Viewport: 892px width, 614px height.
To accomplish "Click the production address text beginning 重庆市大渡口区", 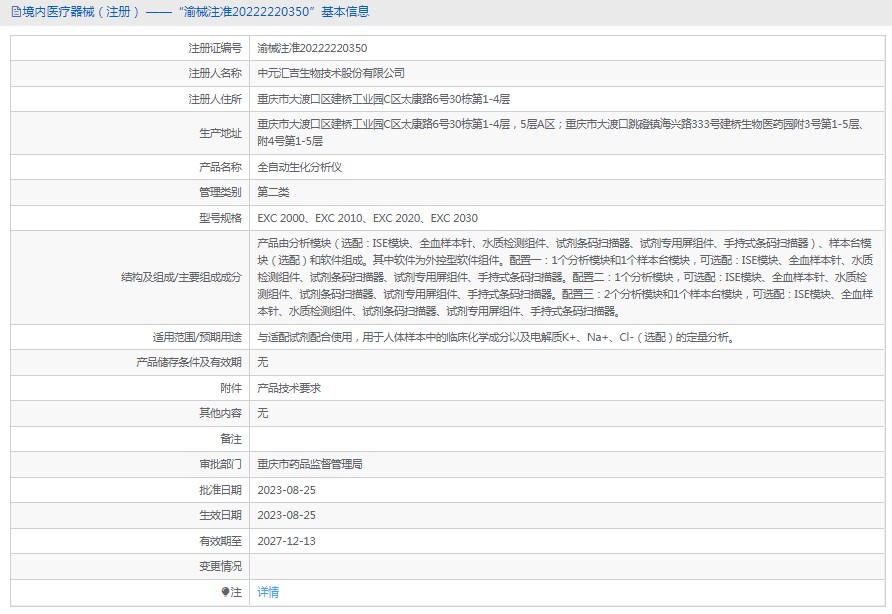I will click(x=561, y=133).
